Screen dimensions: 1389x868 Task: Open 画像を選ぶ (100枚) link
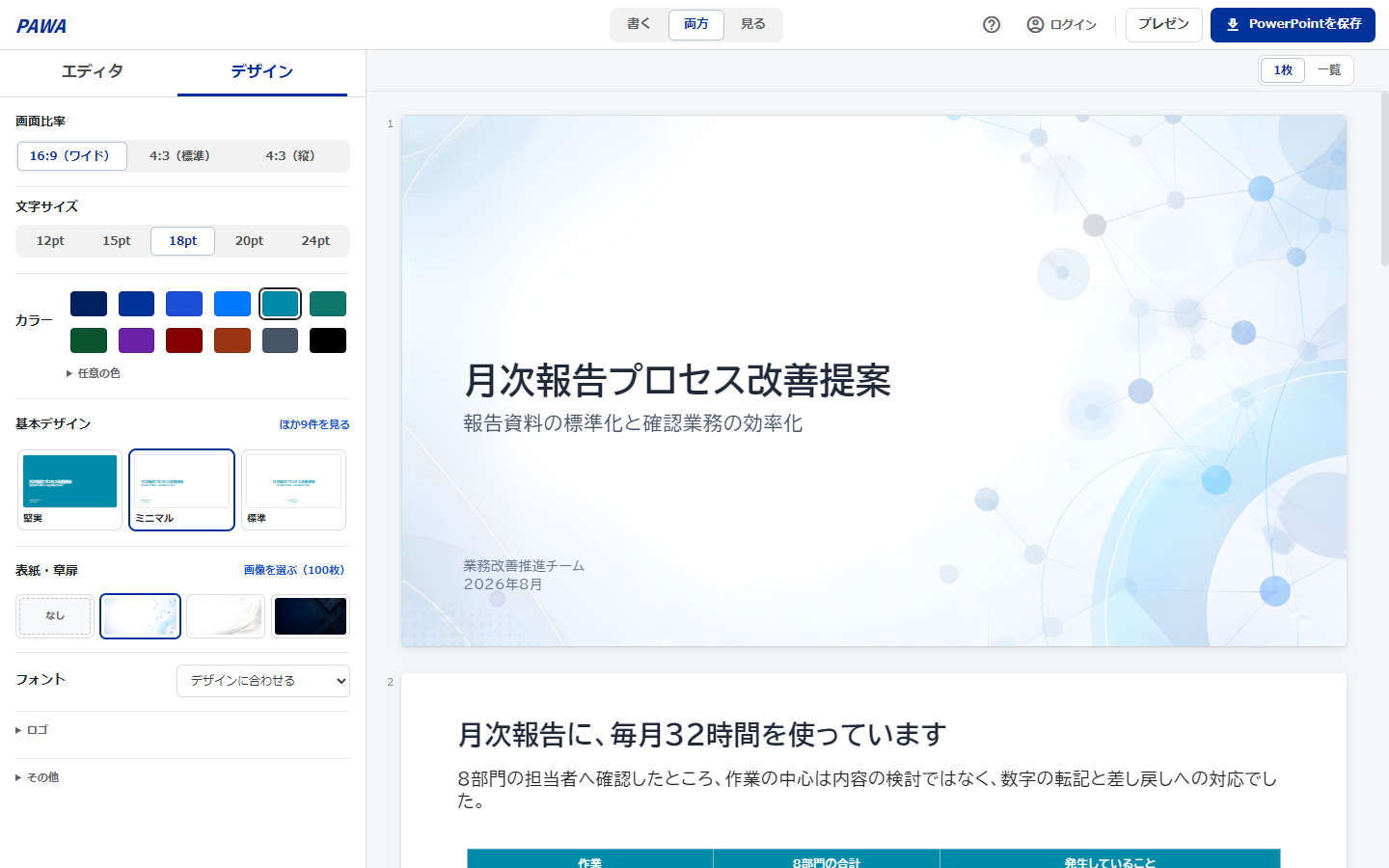297,571
